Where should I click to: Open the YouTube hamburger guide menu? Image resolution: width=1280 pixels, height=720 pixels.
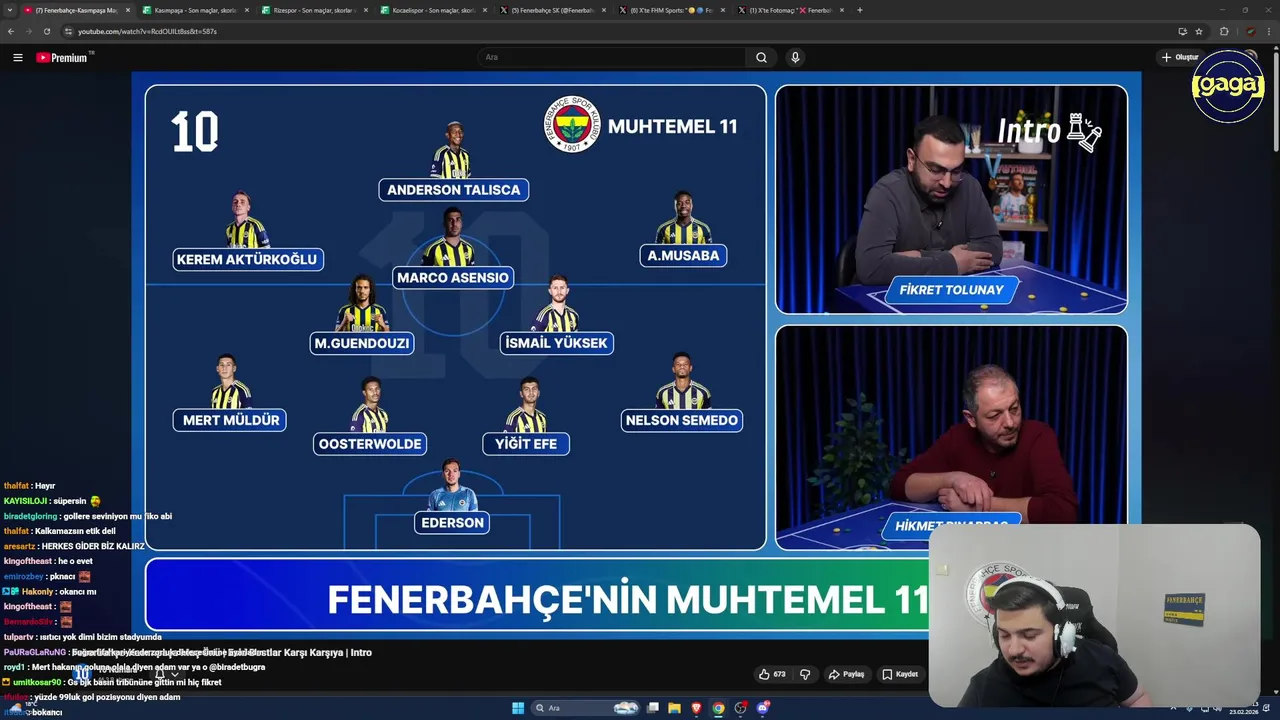17,58
